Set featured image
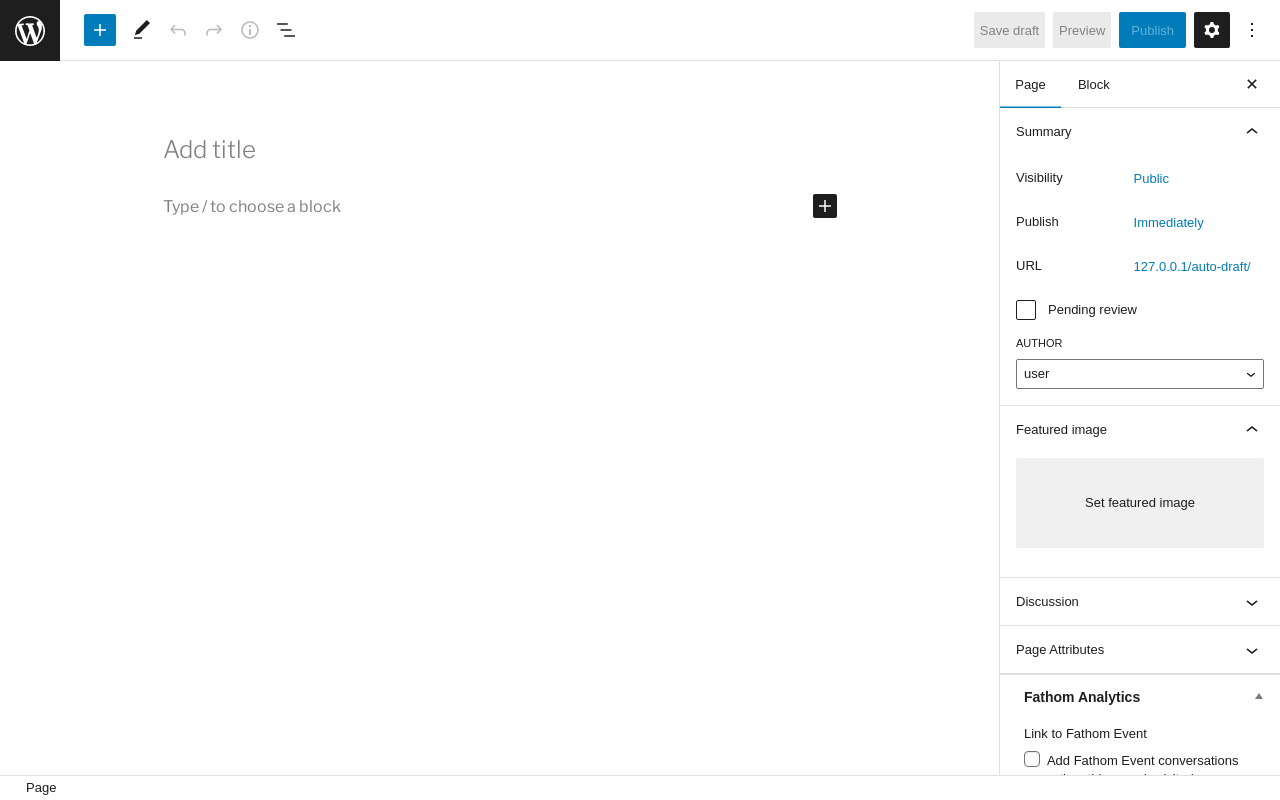This screenshot has height=800, width=1280. [x=1140, y=503]
